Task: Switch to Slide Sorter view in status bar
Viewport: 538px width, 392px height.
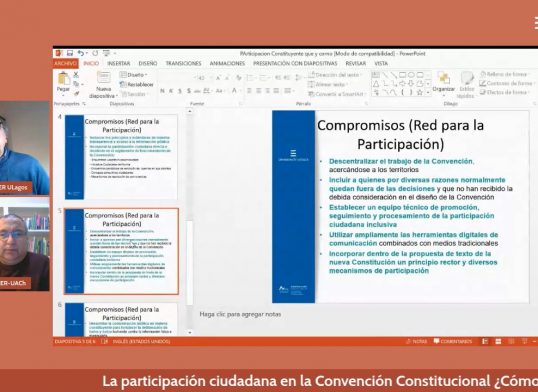Action: (x=498, y=341)
